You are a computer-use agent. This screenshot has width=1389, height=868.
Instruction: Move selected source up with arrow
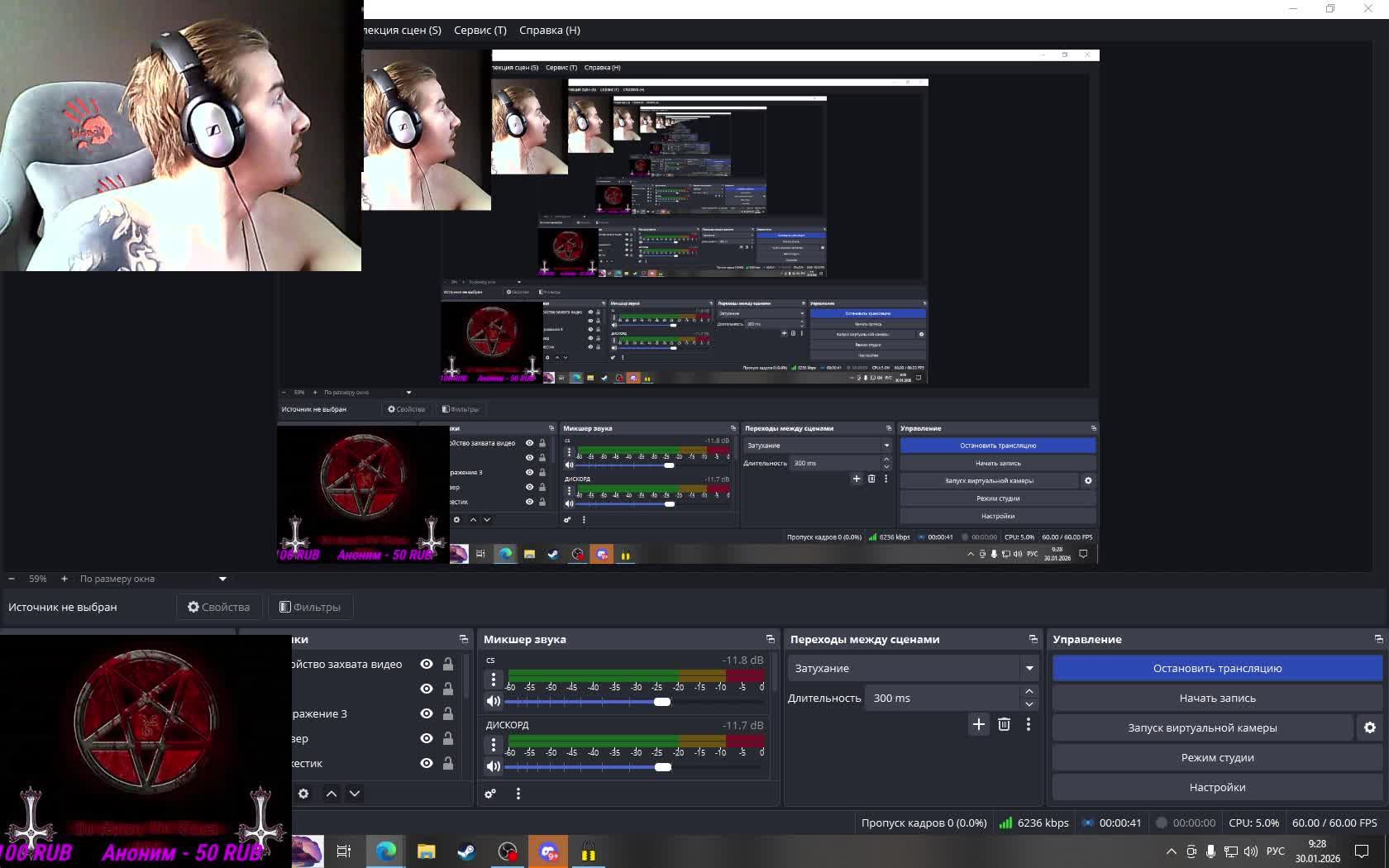pyautogui.click(x=331, y=794)
